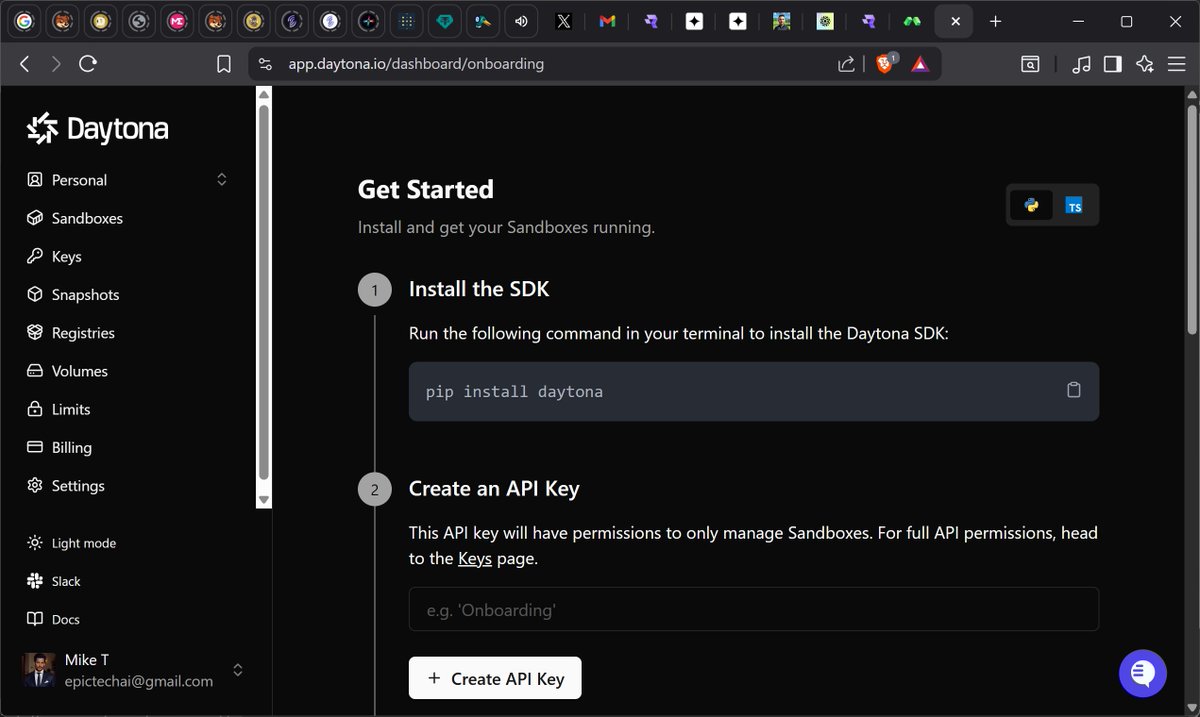Screen dimensions: 1200x717
Task: Click the Daytona logo in sidebar
Action: coord(97,129)
